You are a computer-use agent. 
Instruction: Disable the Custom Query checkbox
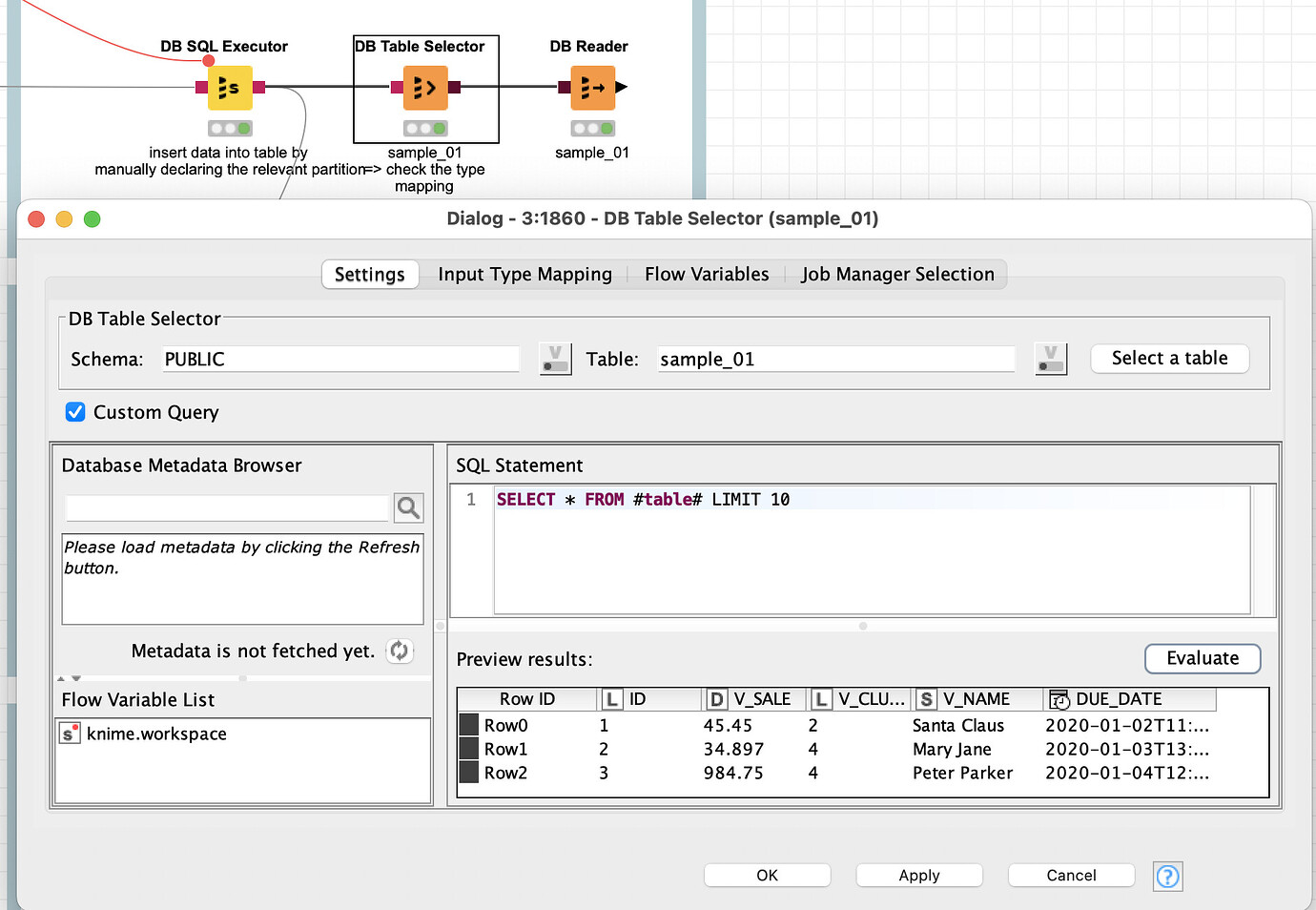(75, 412)
